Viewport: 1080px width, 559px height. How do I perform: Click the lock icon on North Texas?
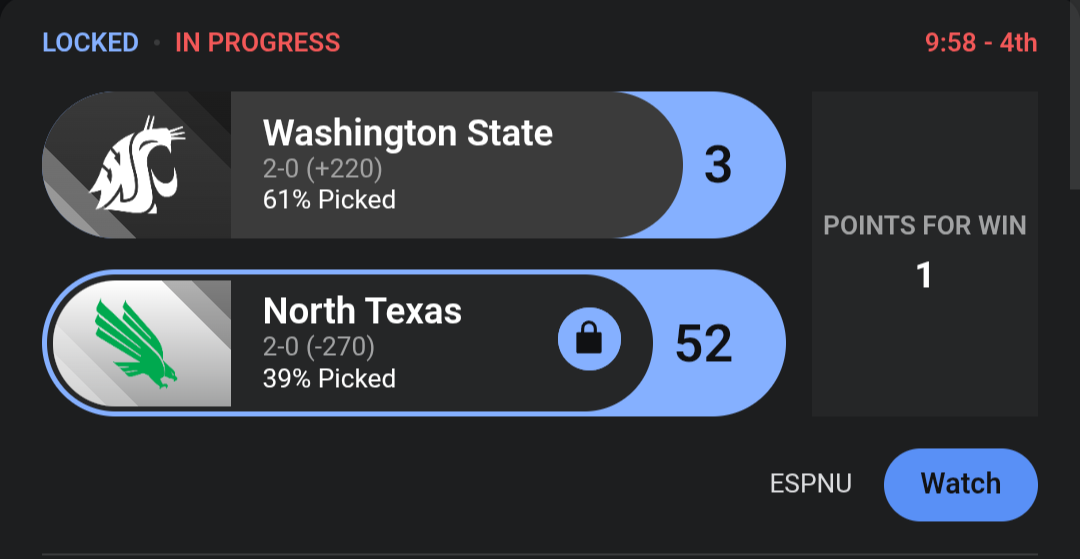click(x=589, y=339)
